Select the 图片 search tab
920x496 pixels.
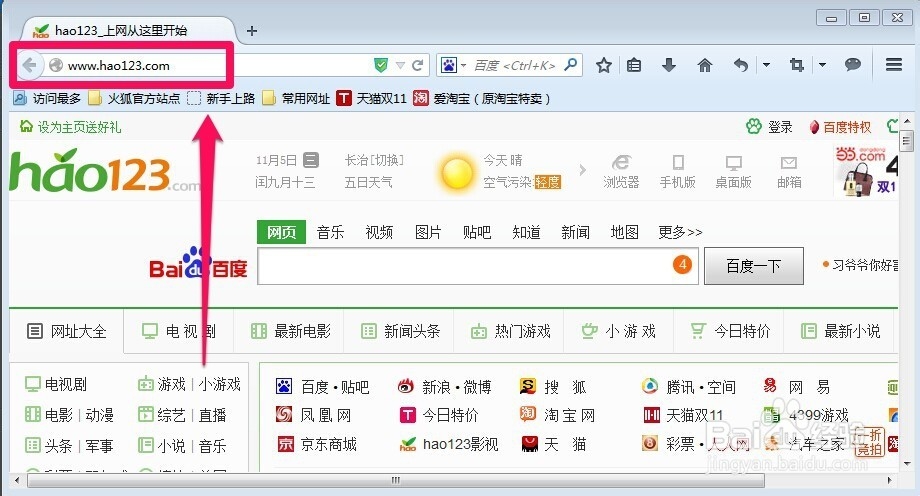[428, 232]
